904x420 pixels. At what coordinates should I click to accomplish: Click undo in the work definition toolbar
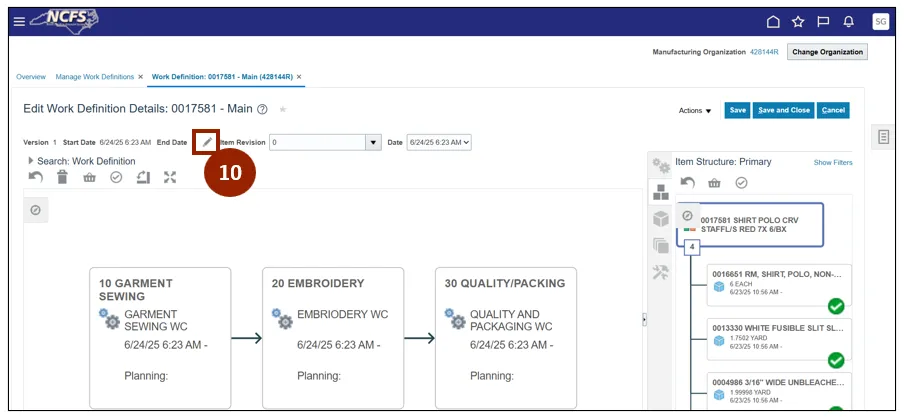36,177
